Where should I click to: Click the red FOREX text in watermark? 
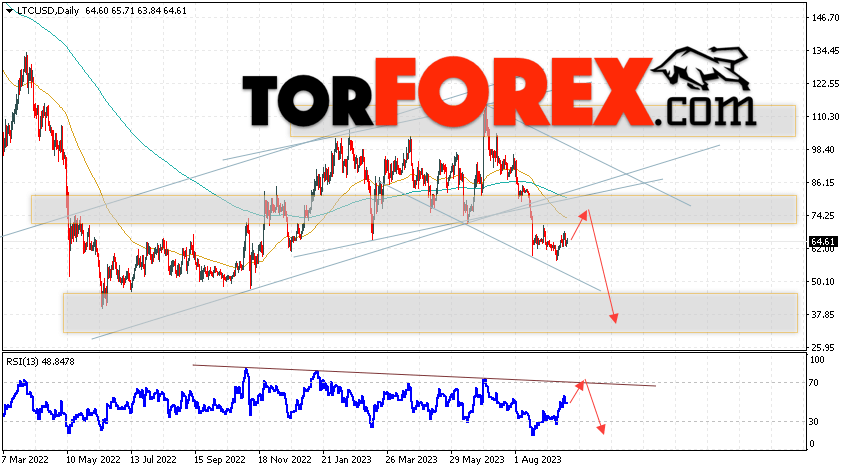[x=514, y=92]
